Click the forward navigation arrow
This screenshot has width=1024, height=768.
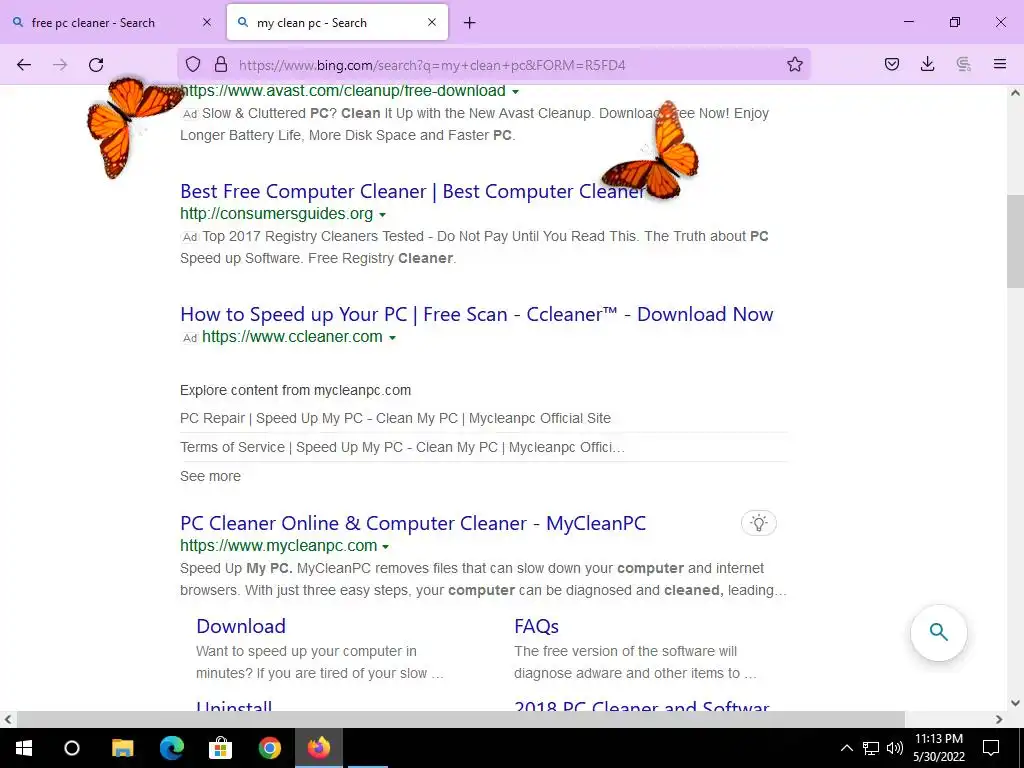coord(60,65)
